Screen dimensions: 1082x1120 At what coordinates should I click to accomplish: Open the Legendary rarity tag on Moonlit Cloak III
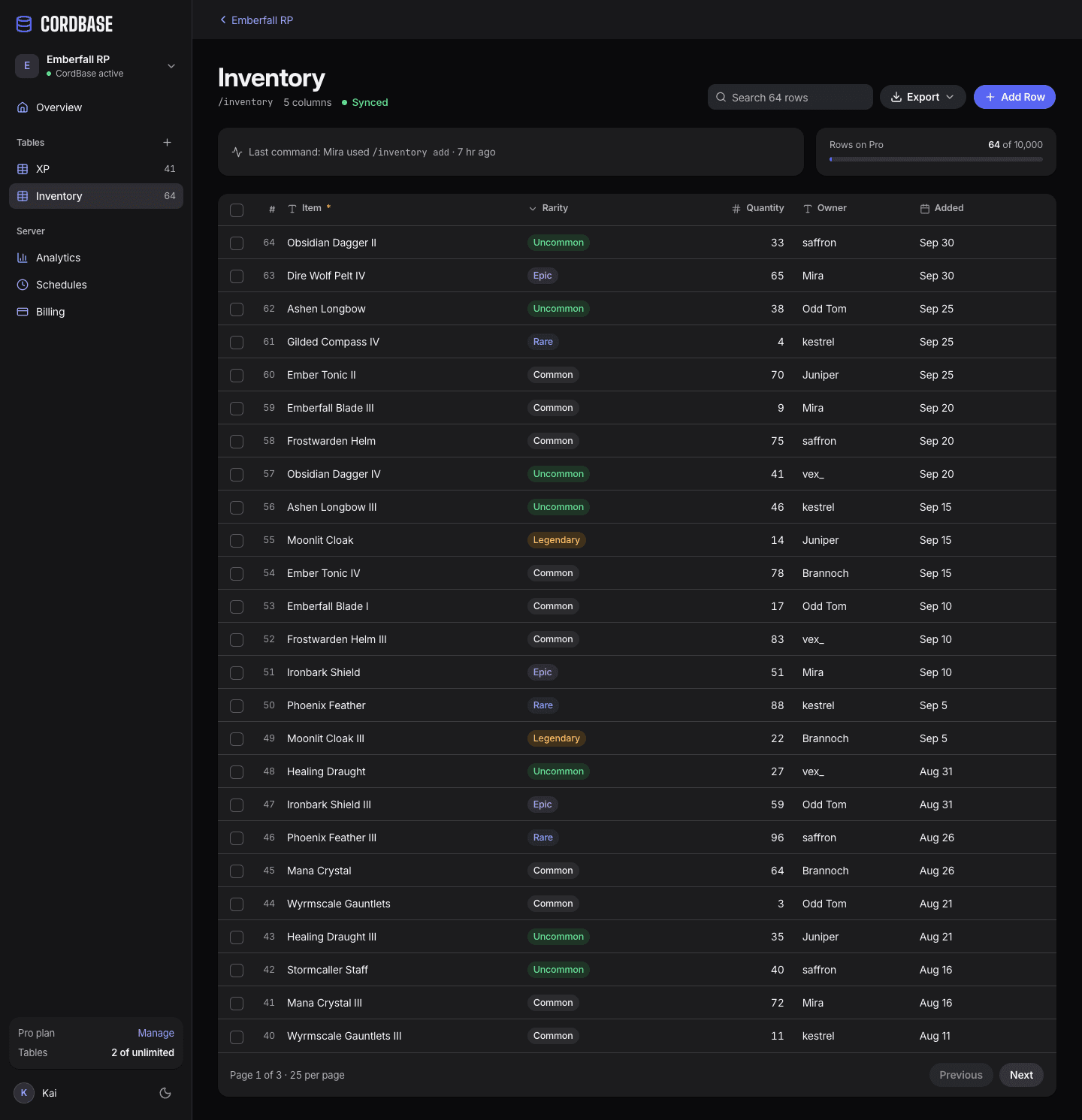(556, 738)
